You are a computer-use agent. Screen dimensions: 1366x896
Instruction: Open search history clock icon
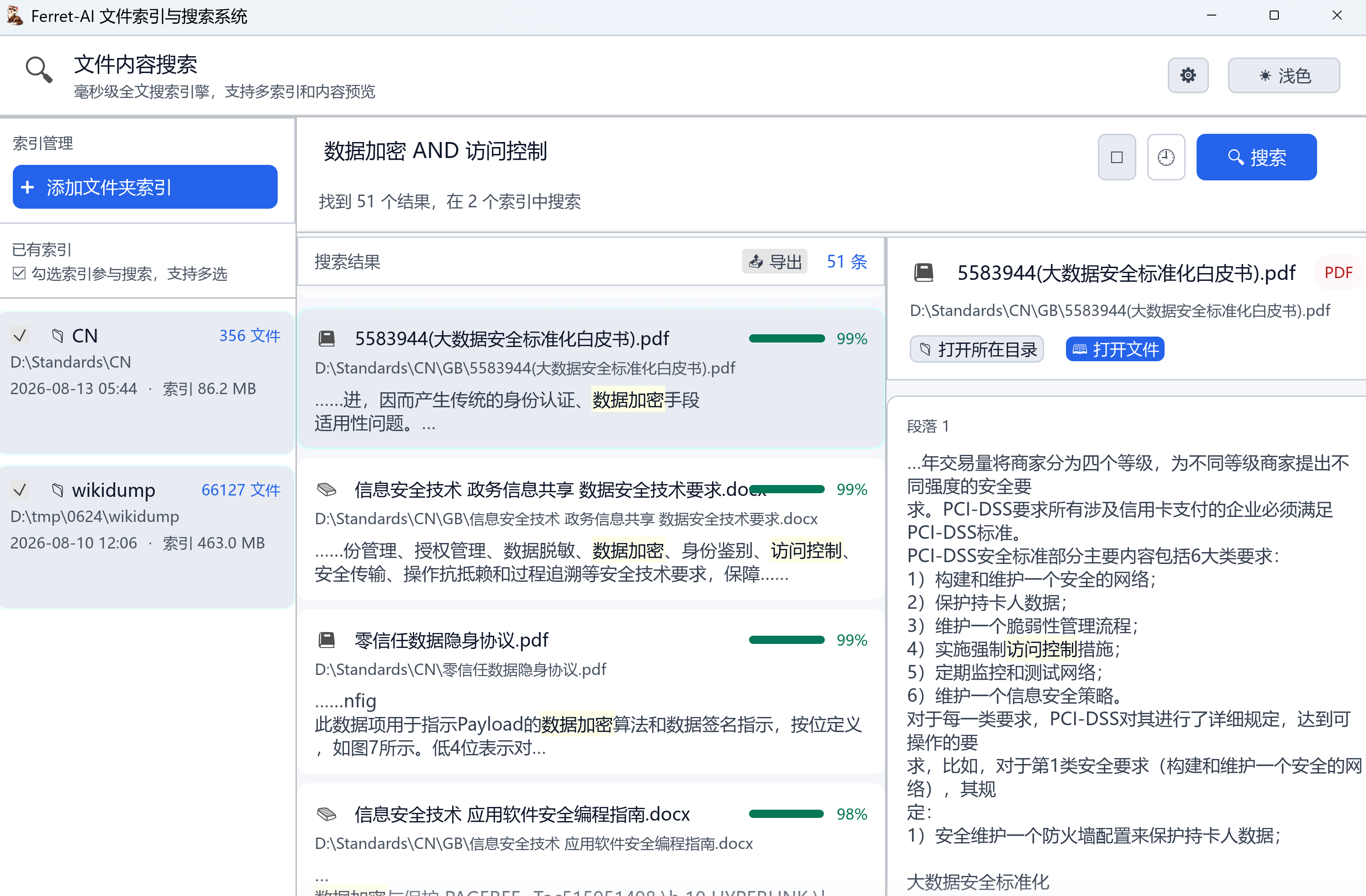[x=1166, y=157]
